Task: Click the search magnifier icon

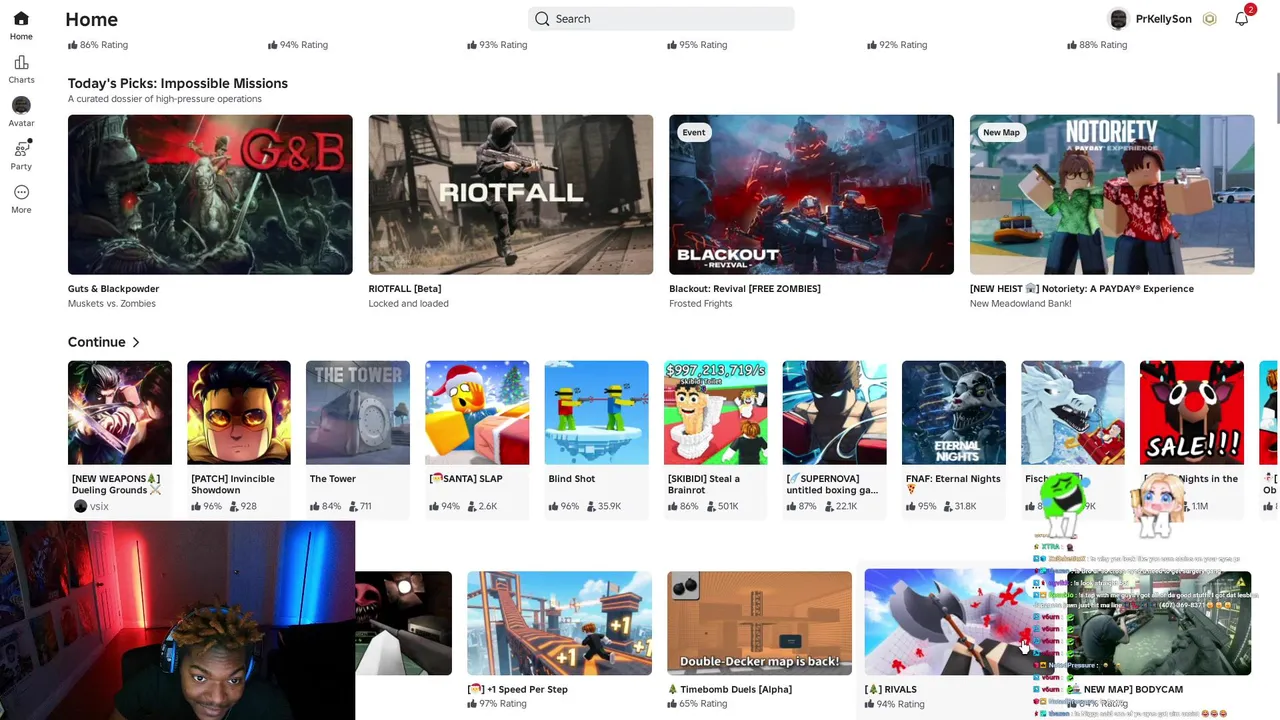Action: tap(542, 19)
